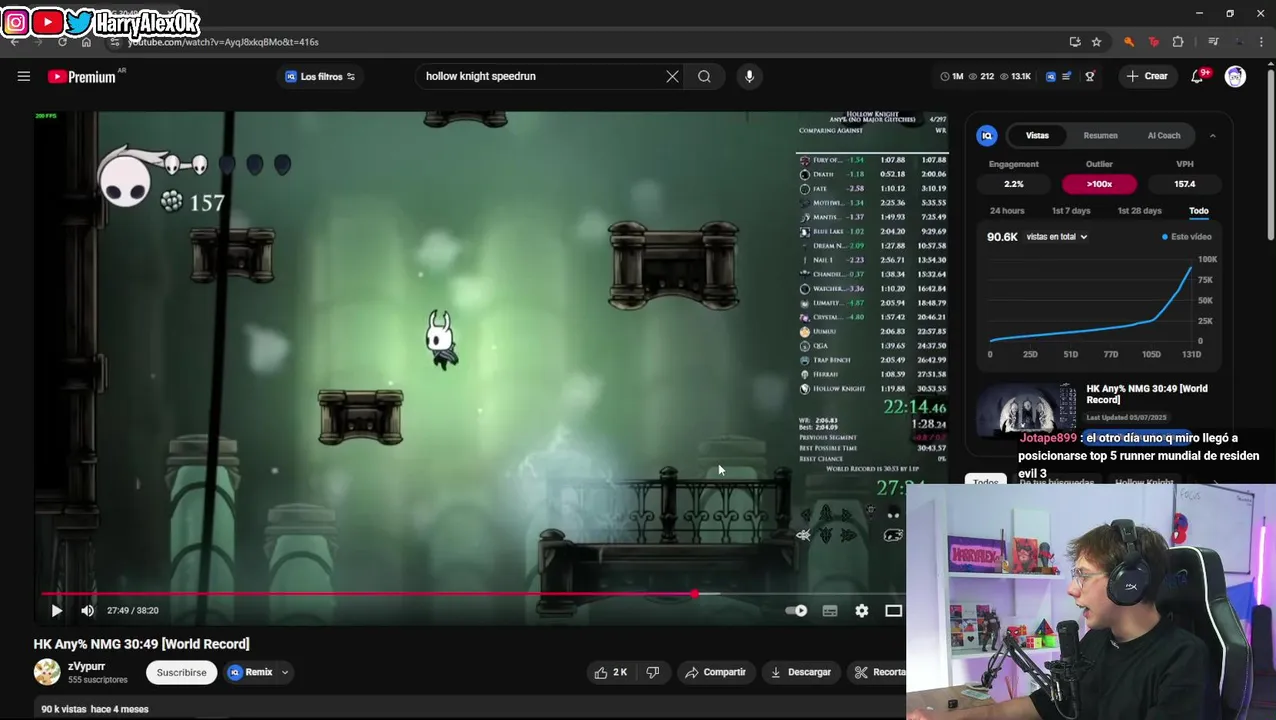1276x720 pixels.
Task: Download the video via Descargar
Action: 800,672
